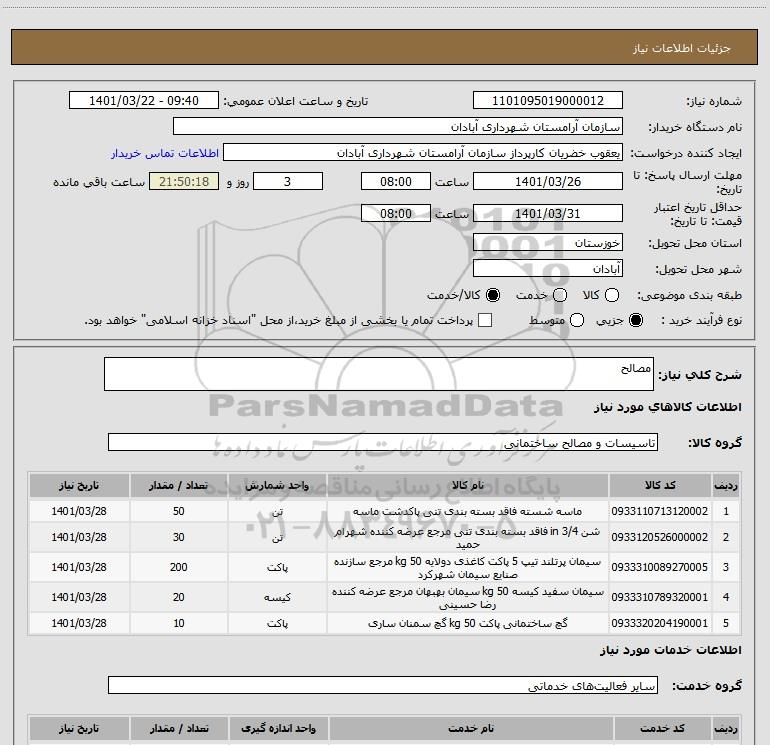Screen dimensions: 770x745
Task: Click quantity 30 in row 2
Action: (x=178, y=537)
